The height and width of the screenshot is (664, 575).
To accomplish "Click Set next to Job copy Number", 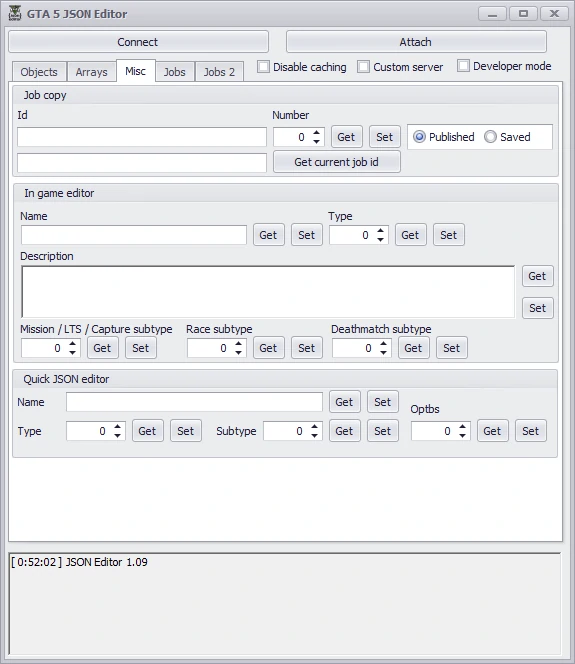I will pyautogui.click(x=384, y=137).
